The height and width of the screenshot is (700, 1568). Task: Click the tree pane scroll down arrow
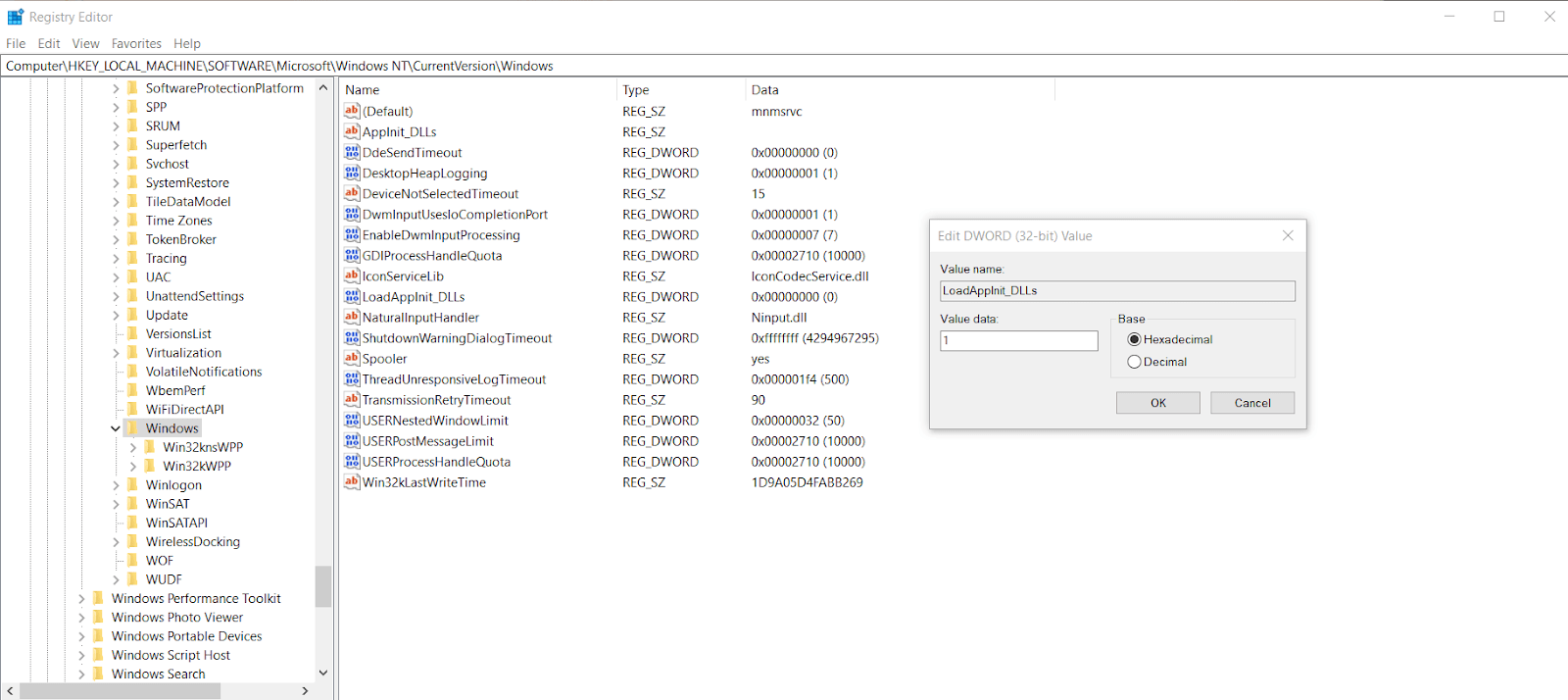tap(323, 673)
